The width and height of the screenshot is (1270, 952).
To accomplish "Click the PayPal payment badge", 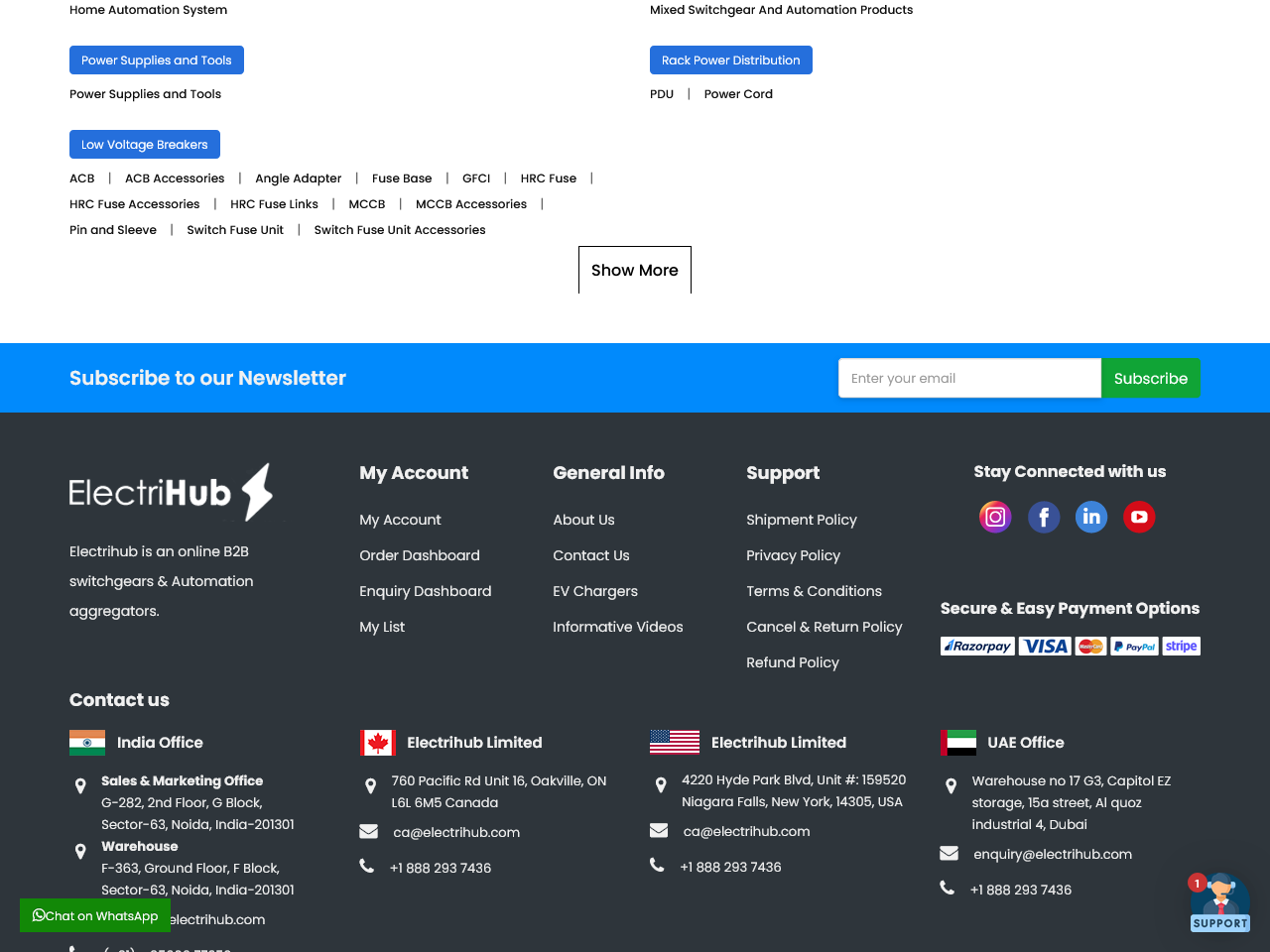I will tap(1133, 647).
